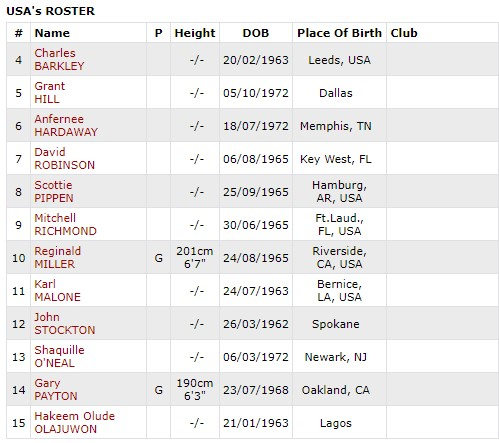Screen dimensions: 499x443
Task: Open Mitchell RICHMOND player link
Action: (x=65, y=224)
